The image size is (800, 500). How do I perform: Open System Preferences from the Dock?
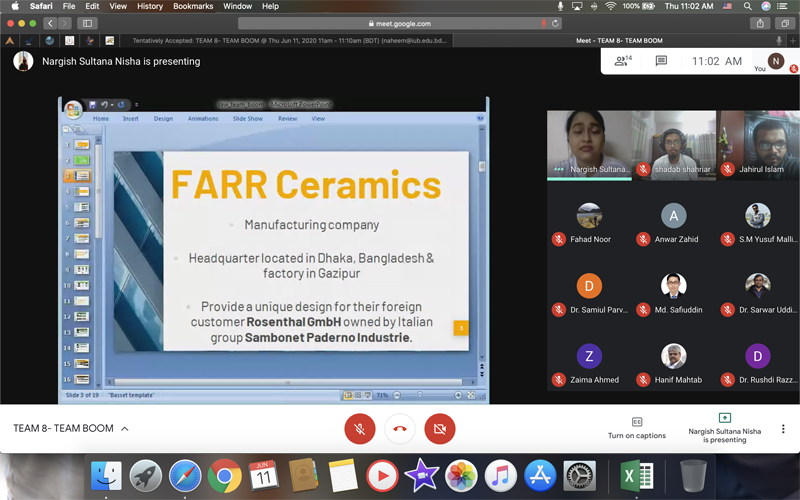(x=580, y=476)
